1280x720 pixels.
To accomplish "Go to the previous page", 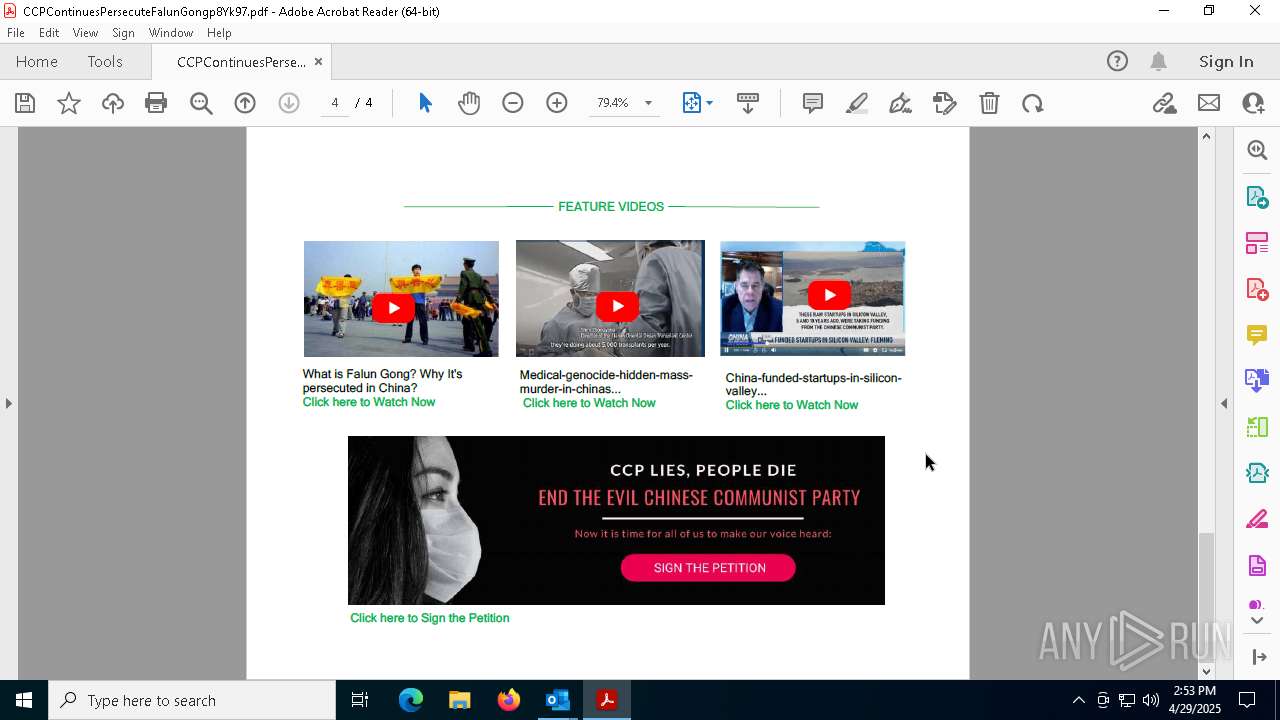I will tap(245, 103).
